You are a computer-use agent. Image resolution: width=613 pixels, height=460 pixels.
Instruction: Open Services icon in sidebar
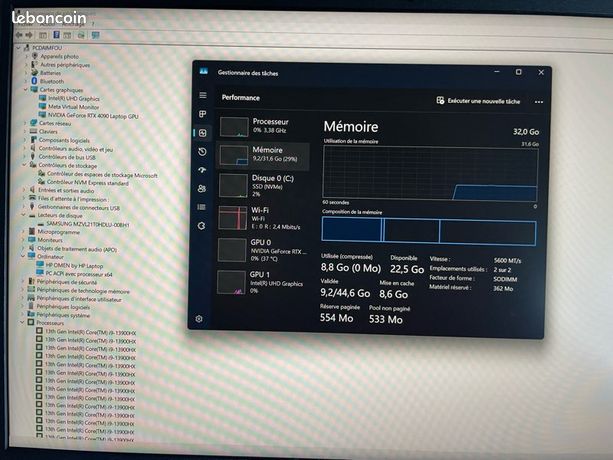pyautogui.click(x=201, y=226)
